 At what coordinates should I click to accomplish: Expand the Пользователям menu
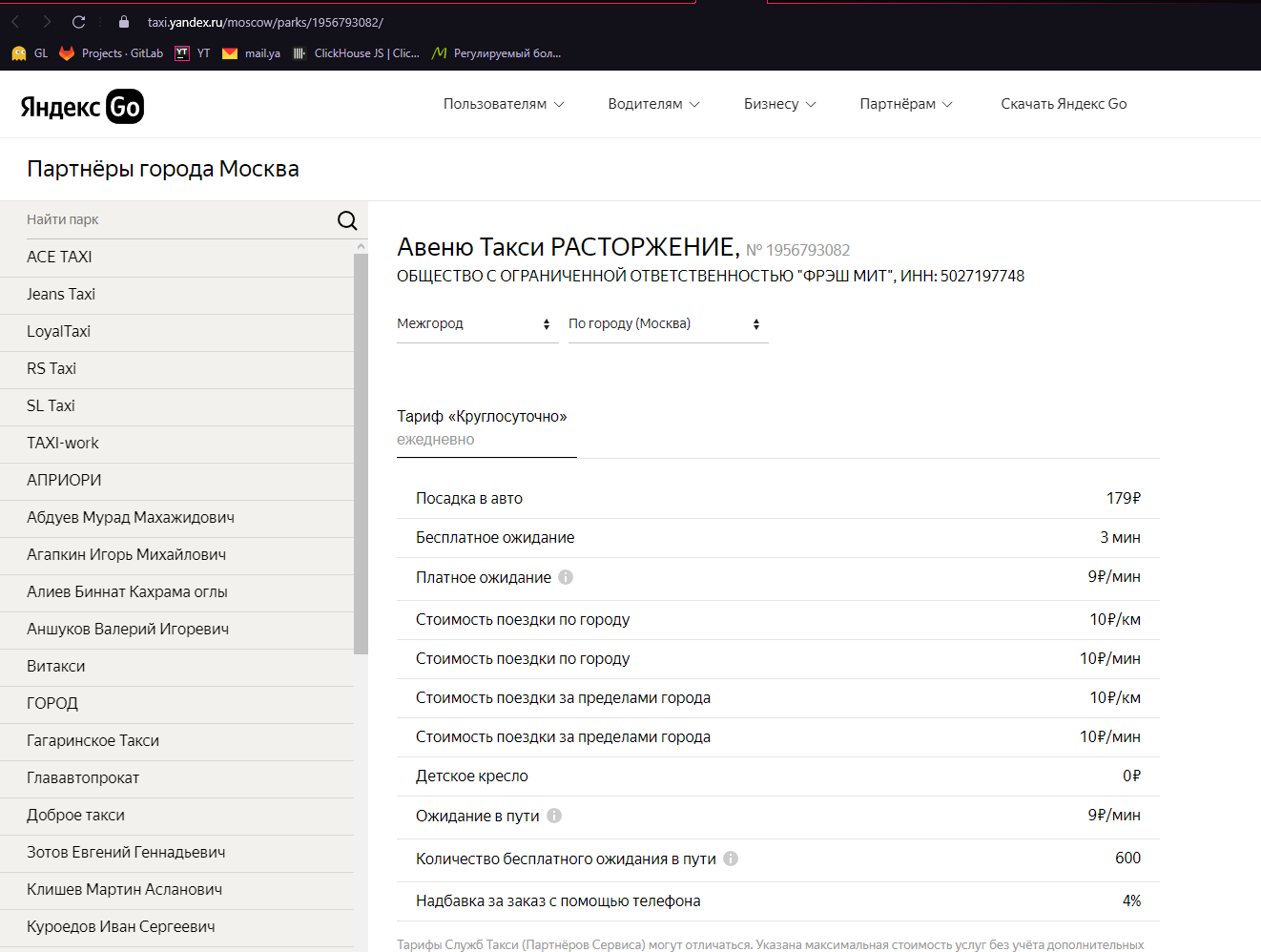504,104
